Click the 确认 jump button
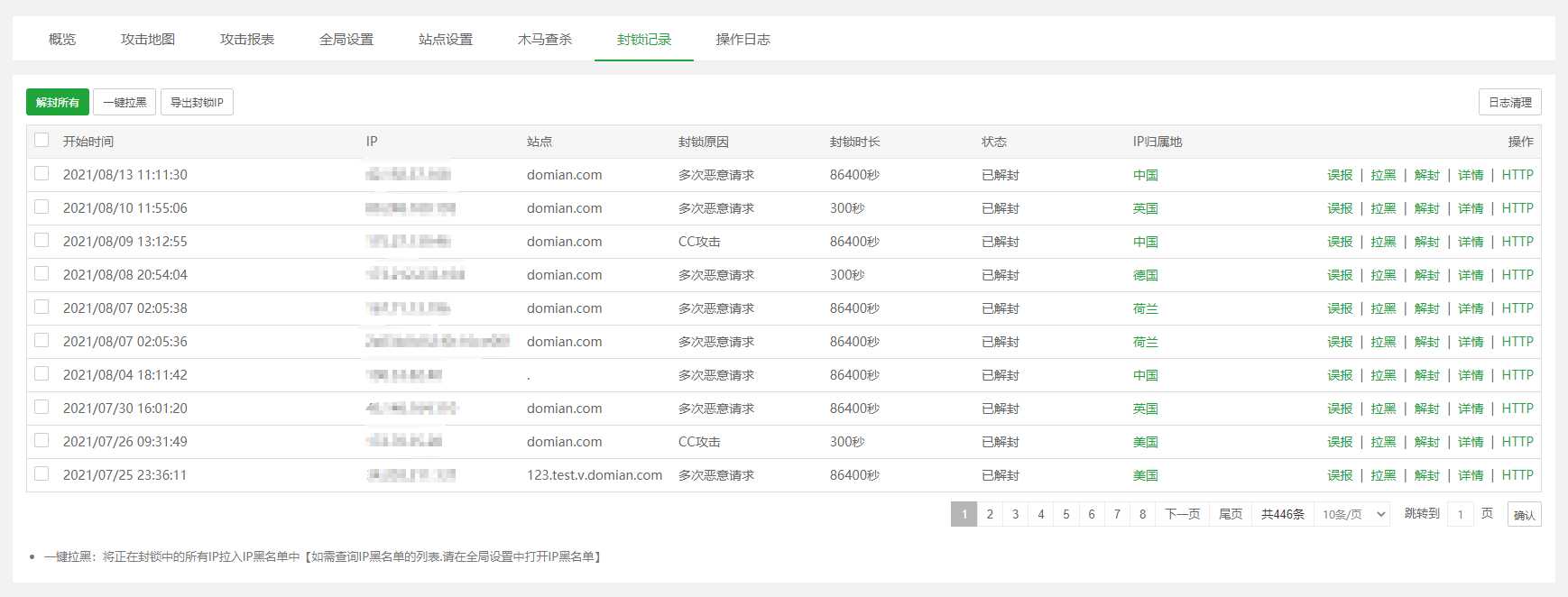Image resolution: width=1568 pixels, height=597 pixels. pyautogui.click(x=1525, y=514)
